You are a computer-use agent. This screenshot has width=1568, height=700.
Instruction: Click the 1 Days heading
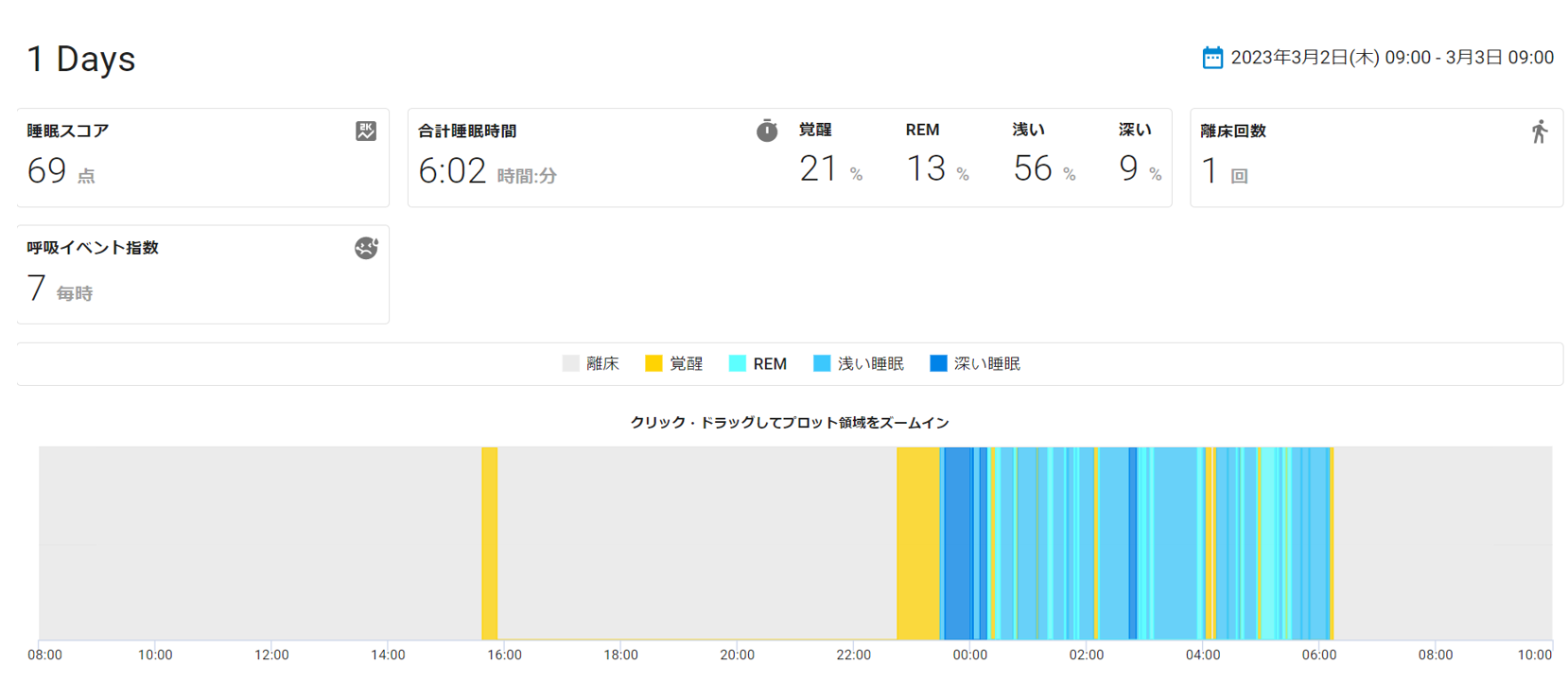tap(81, 59)
